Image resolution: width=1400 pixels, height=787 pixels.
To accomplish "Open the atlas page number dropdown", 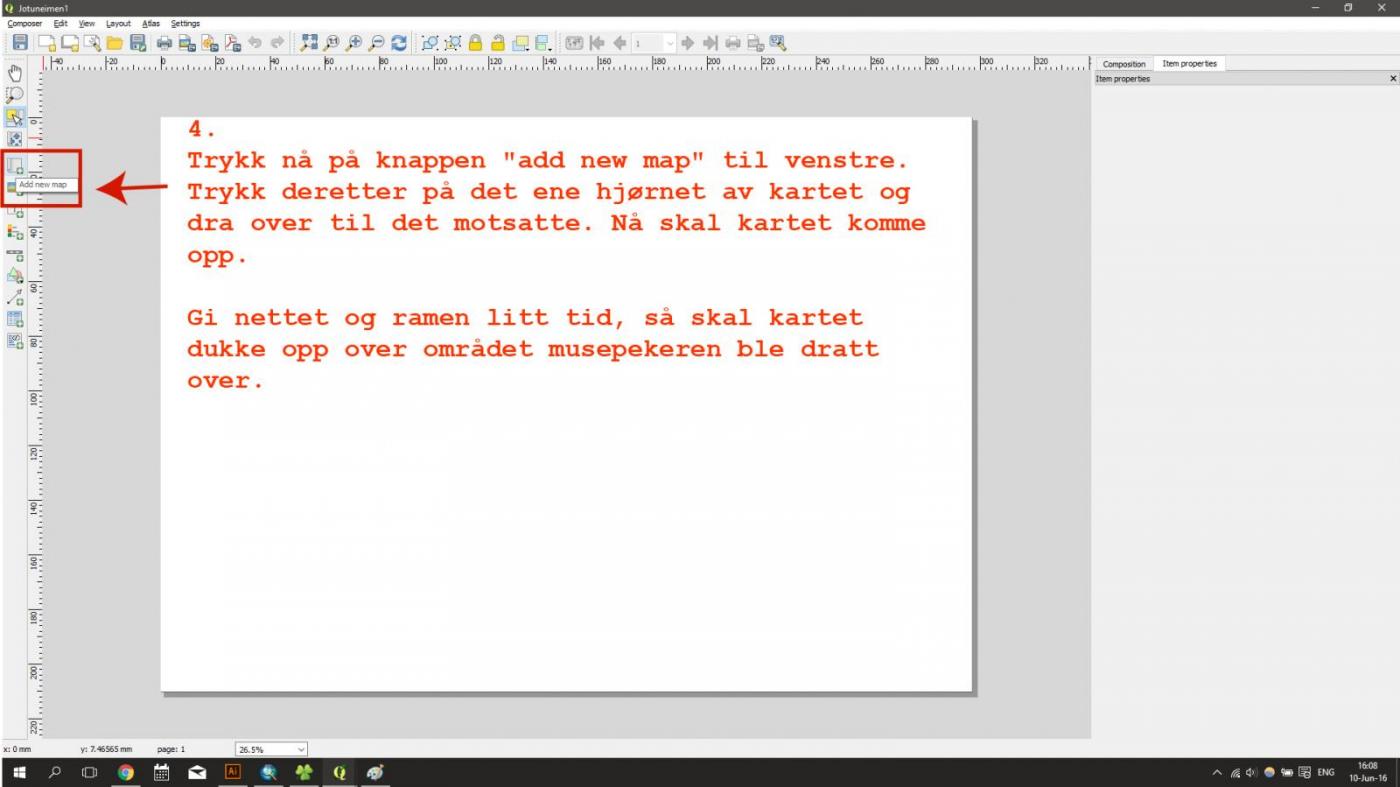I will pos(669,43).
